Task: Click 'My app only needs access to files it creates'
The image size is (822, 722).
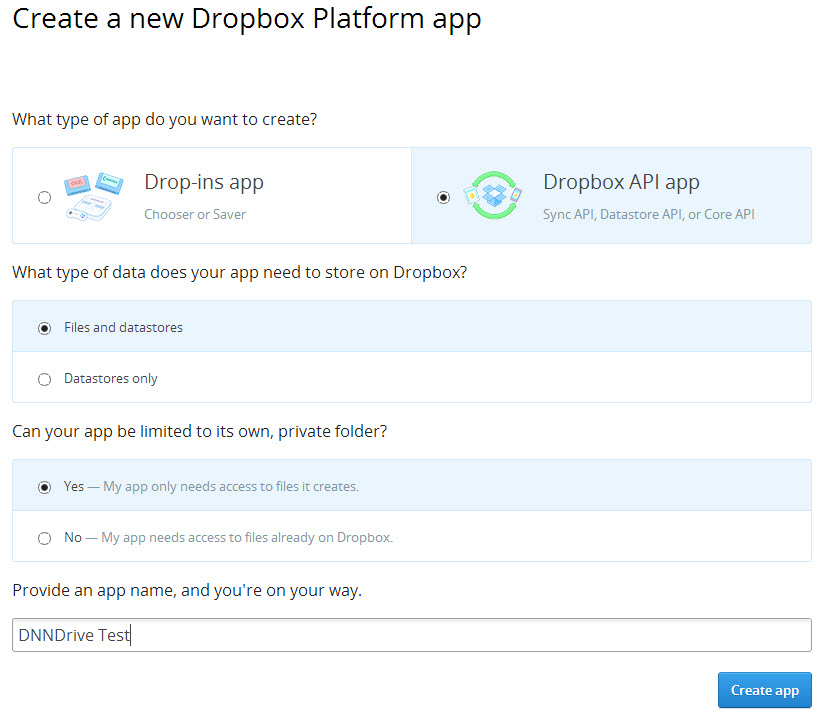Action: (x=231, y=487)
